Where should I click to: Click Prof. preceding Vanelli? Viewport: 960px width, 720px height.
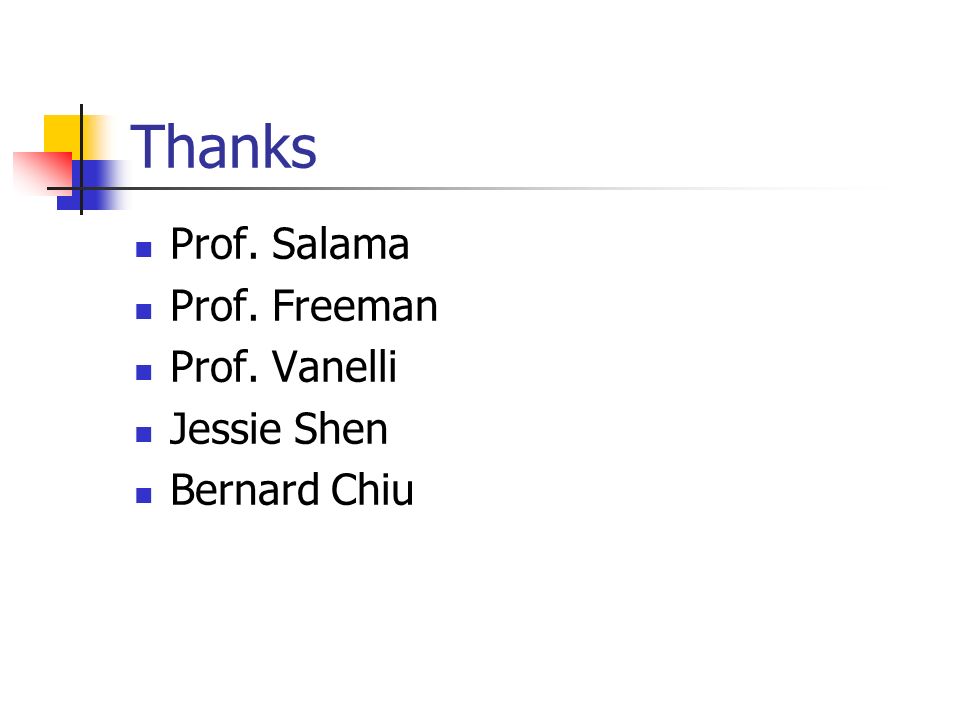(214, 367)
